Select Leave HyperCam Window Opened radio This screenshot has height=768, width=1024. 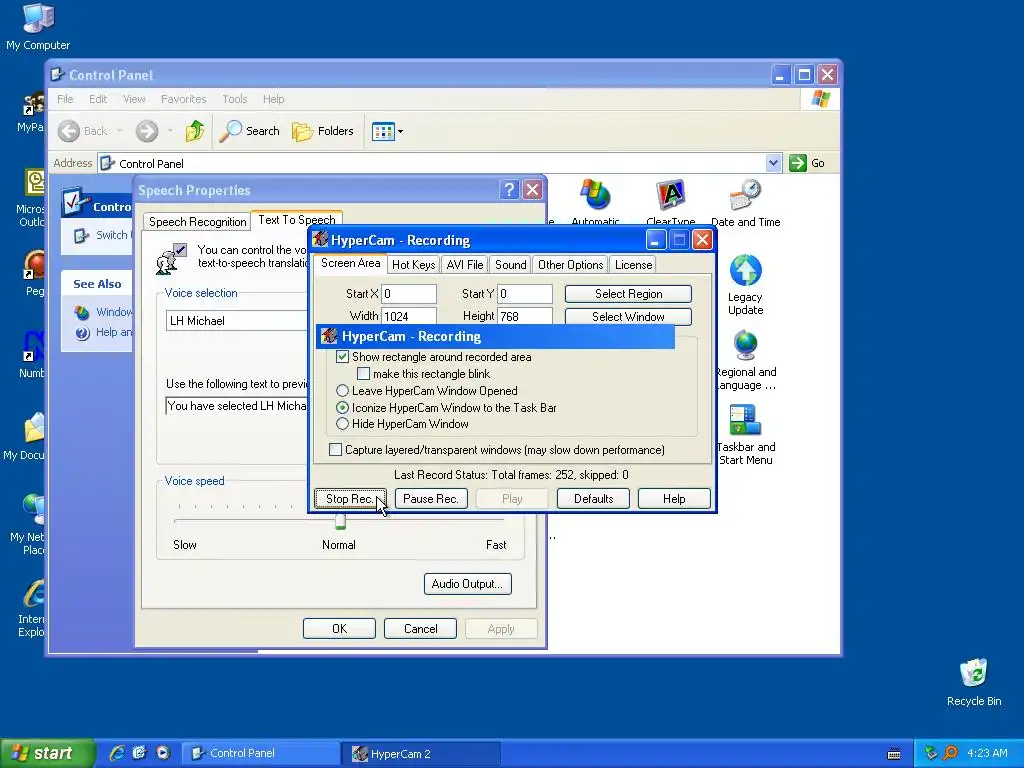pos(342,391)
